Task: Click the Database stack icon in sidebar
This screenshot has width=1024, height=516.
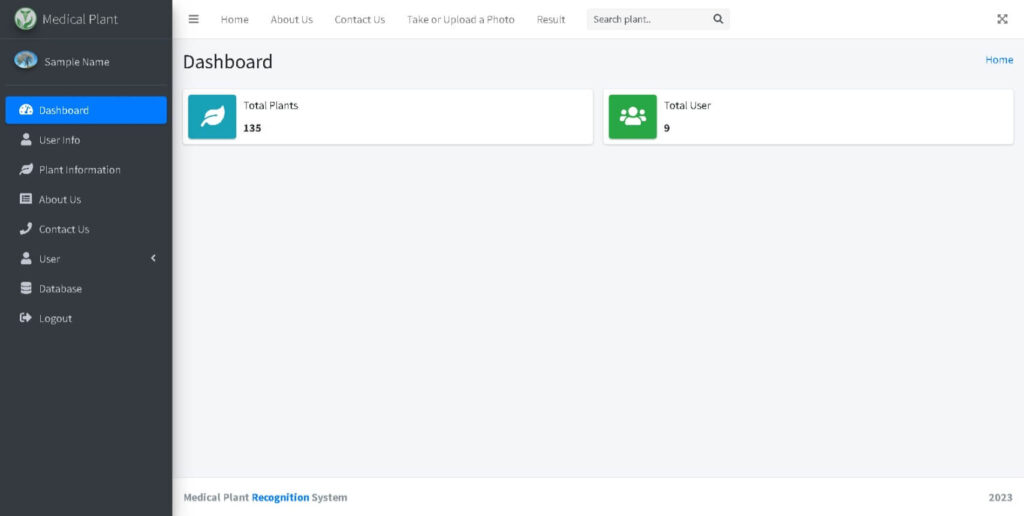Action: coord(26,289)
